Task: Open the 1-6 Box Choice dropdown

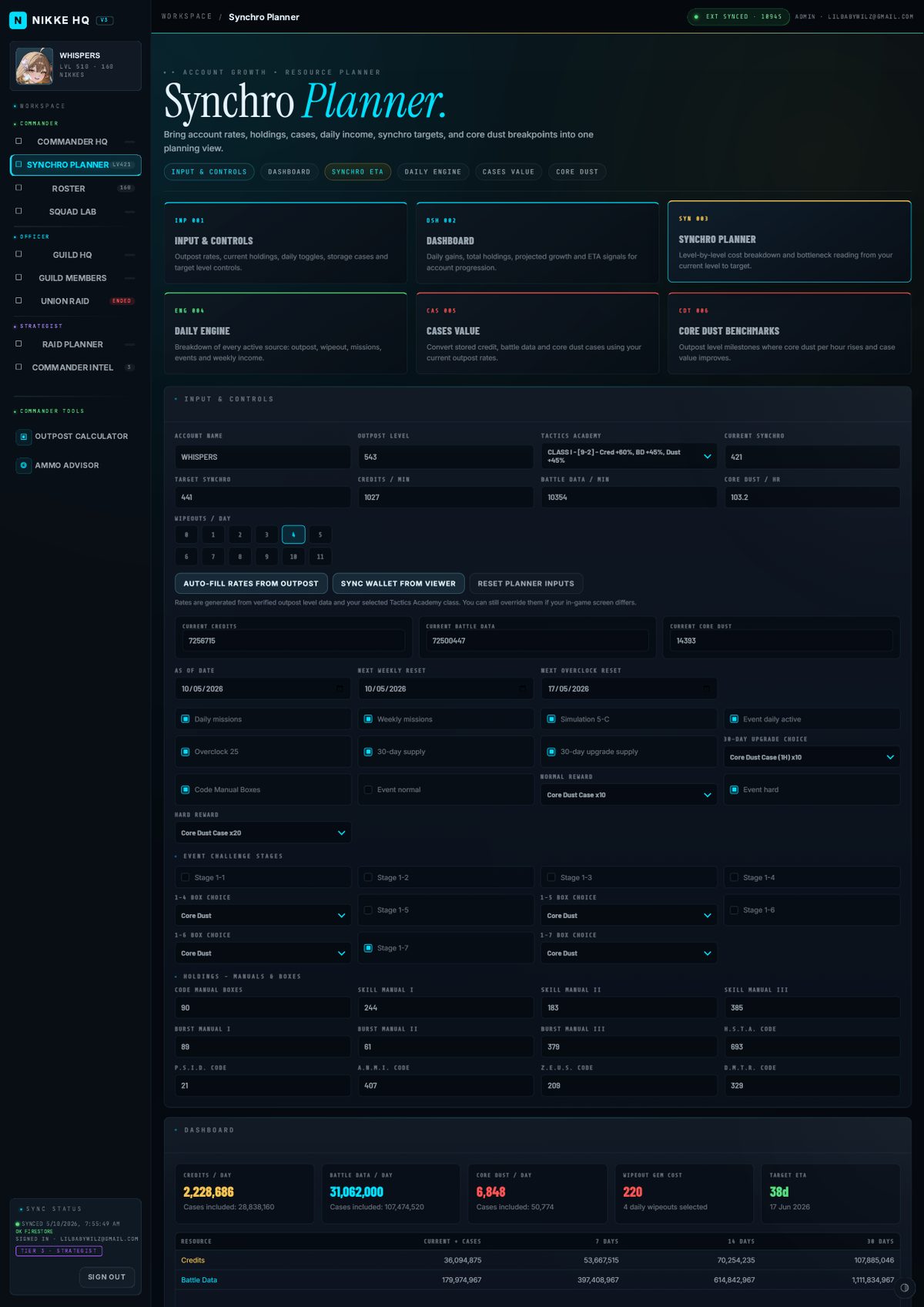Action: tap(263, 953)
